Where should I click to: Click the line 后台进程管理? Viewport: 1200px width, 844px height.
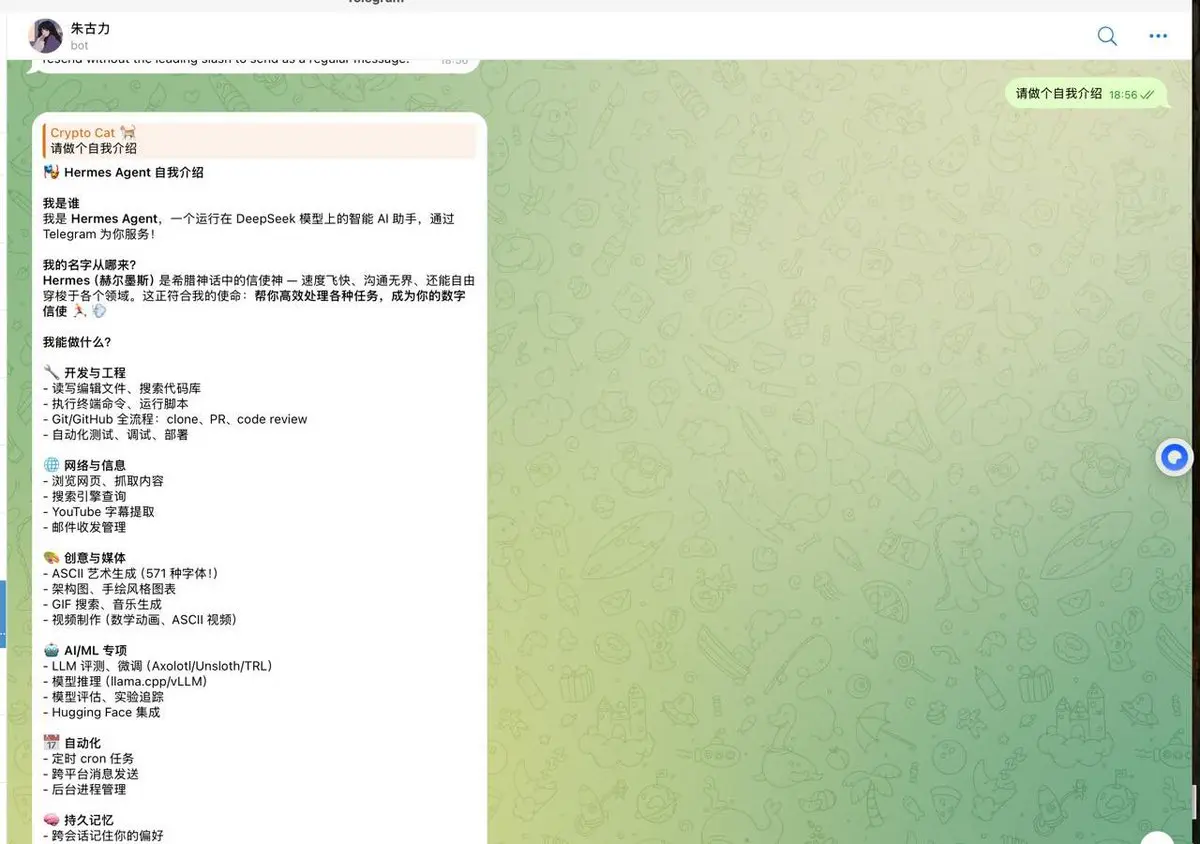(85, 789)
